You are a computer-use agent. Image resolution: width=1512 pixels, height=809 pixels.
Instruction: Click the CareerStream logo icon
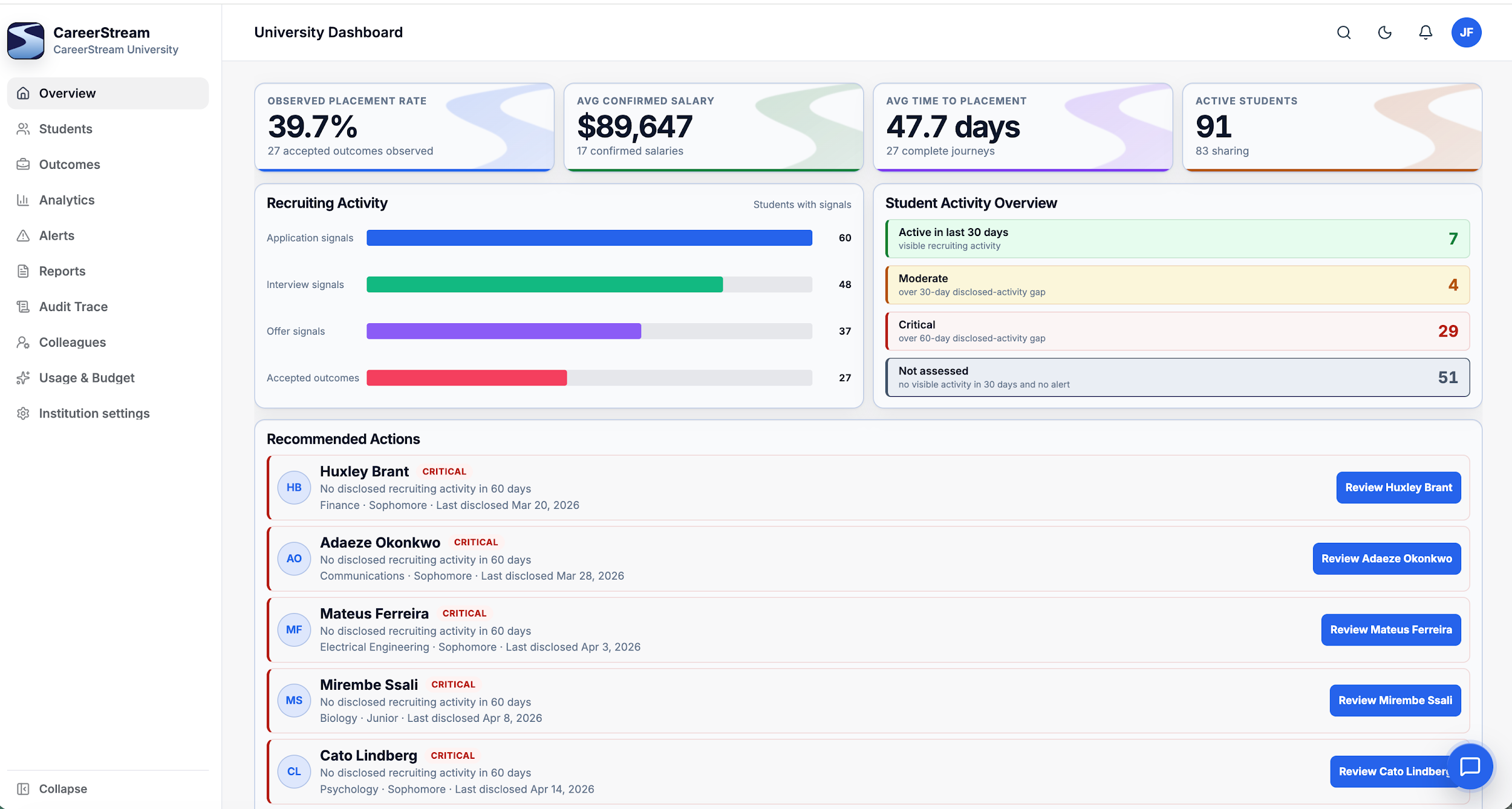(25, 41)
